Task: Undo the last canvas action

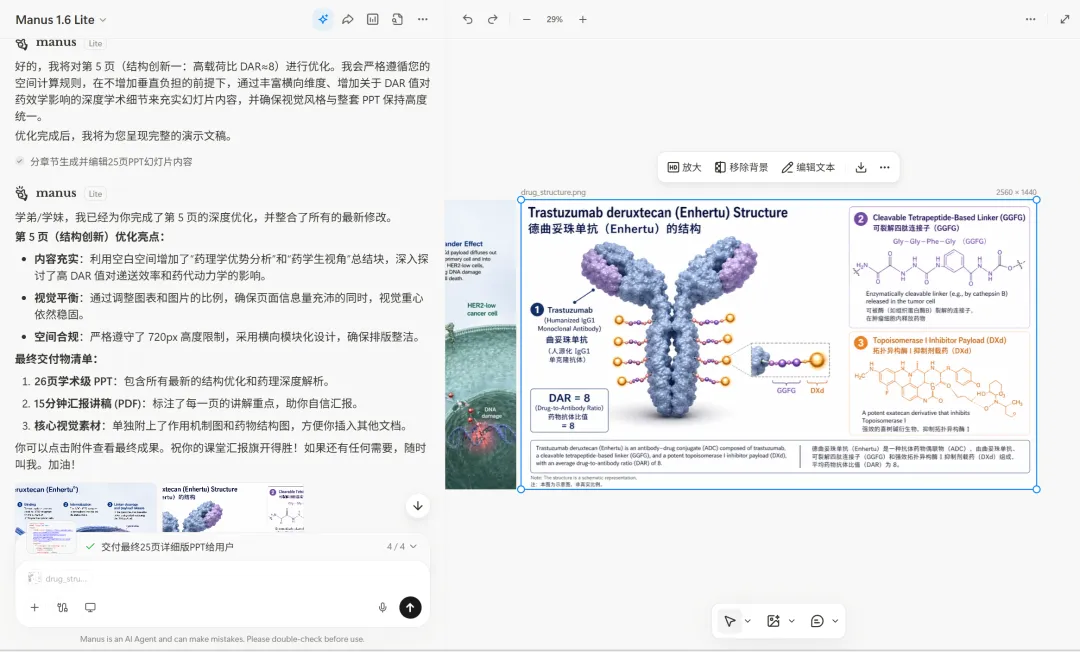Action: tap(468, 19)
